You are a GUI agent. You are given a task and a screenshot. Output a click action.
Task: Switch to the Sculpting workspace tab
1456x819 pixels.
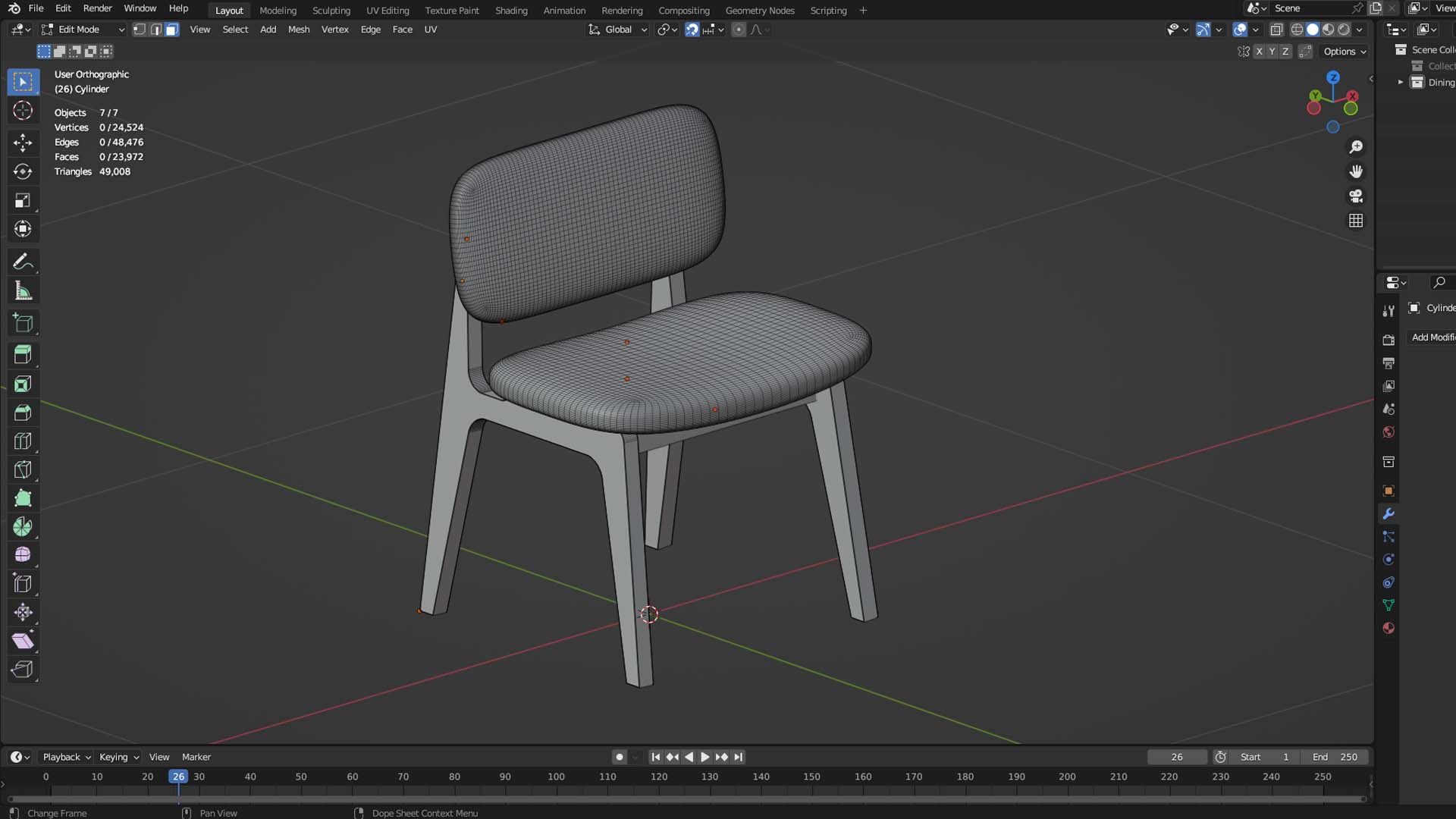[x=331, y=11]
